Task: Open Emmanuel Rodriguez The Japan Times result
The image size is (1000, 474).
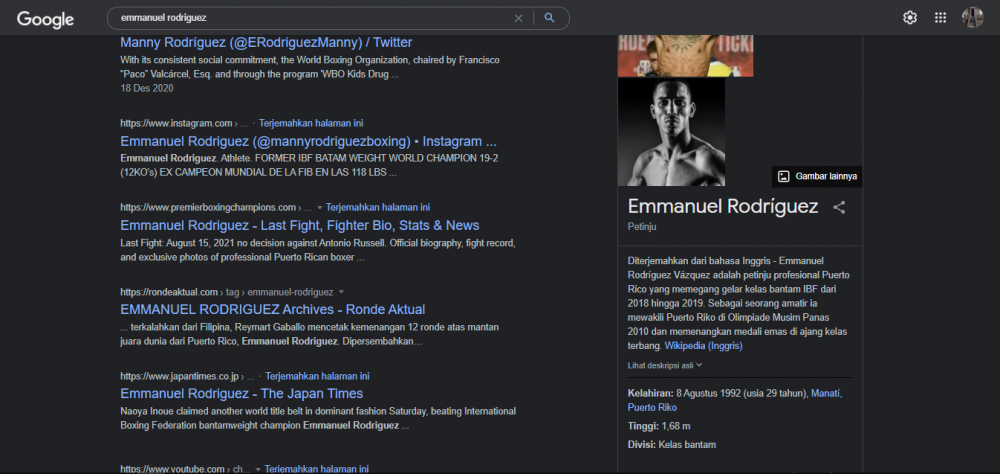Action: click(x=242, y=394)
